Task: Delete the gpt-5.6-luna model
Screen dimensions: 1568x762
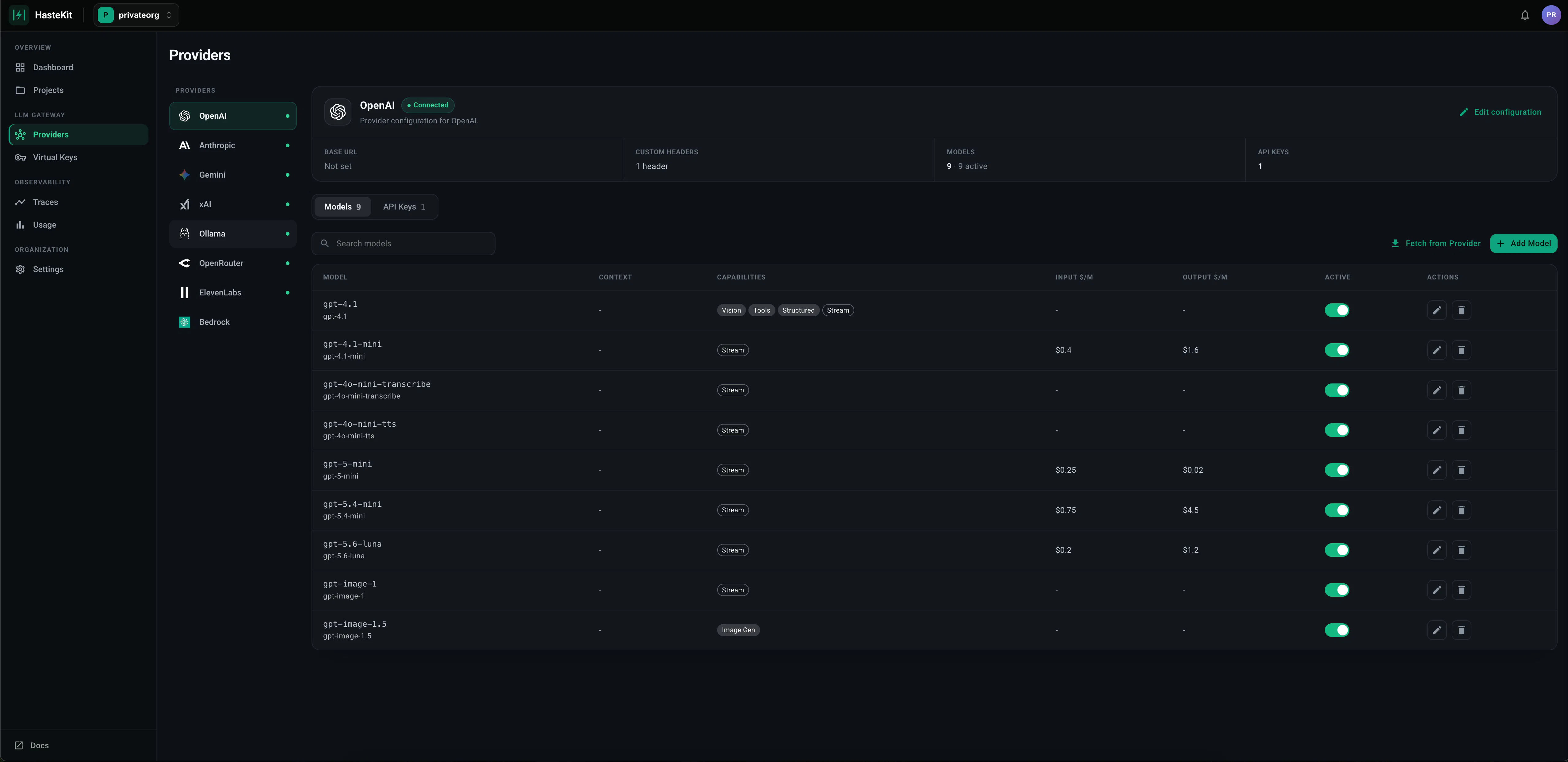Action: click(1461, 550)
